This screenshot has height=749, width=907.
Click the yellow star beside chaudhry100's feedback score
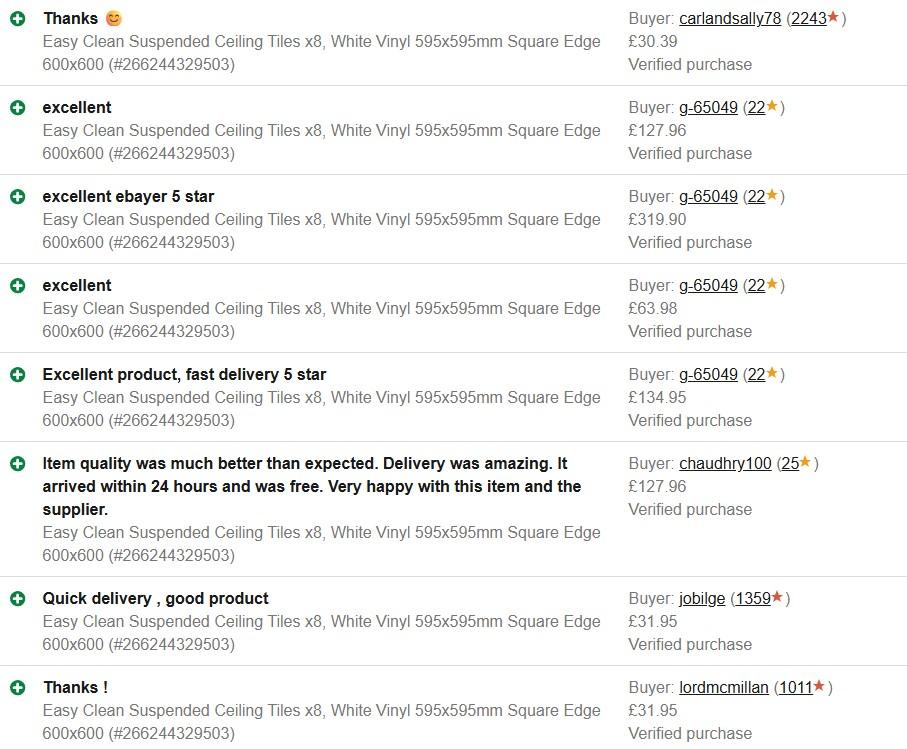click(x=805, y=463)
